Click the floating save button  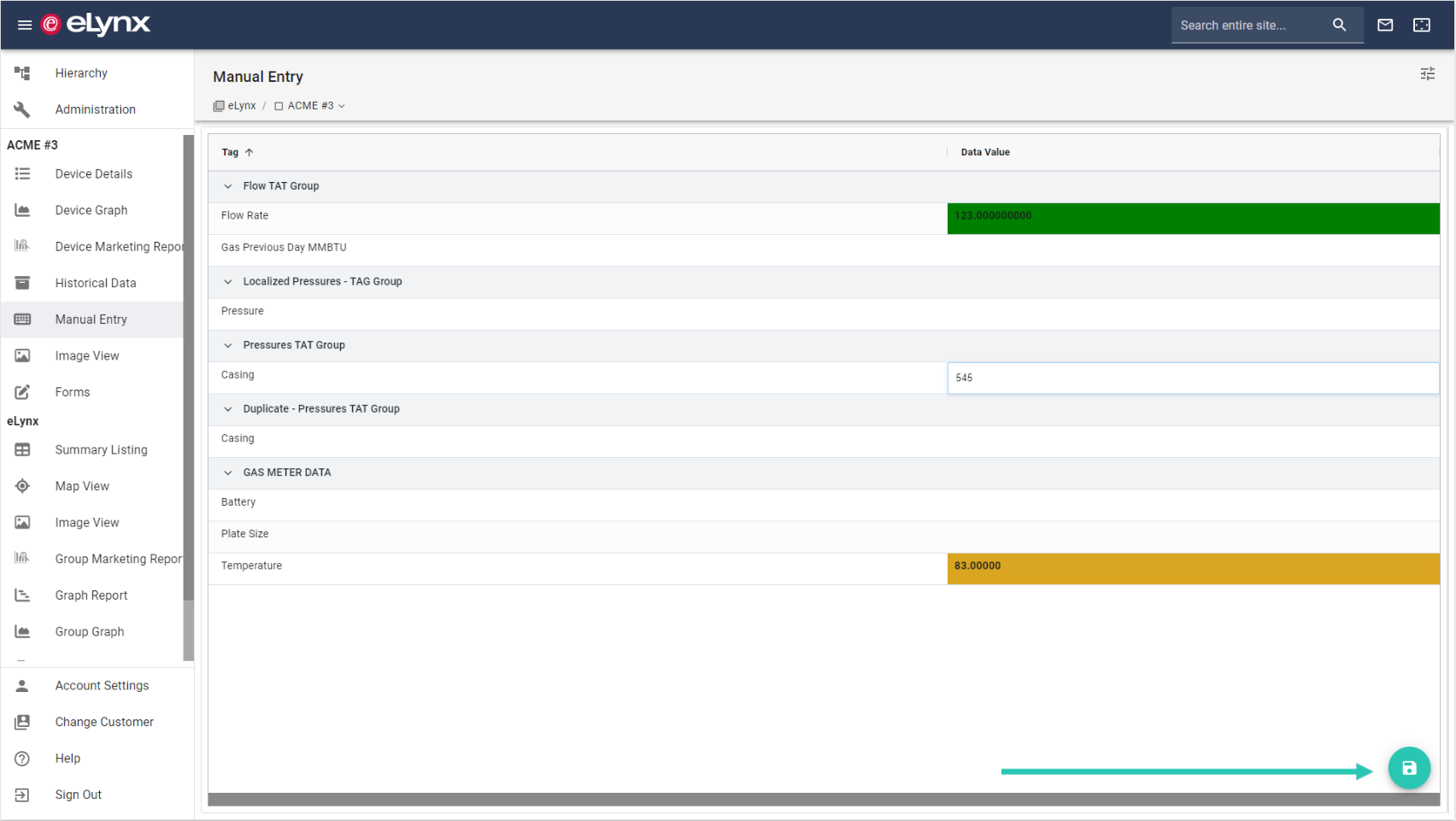tap(1409, 768)
